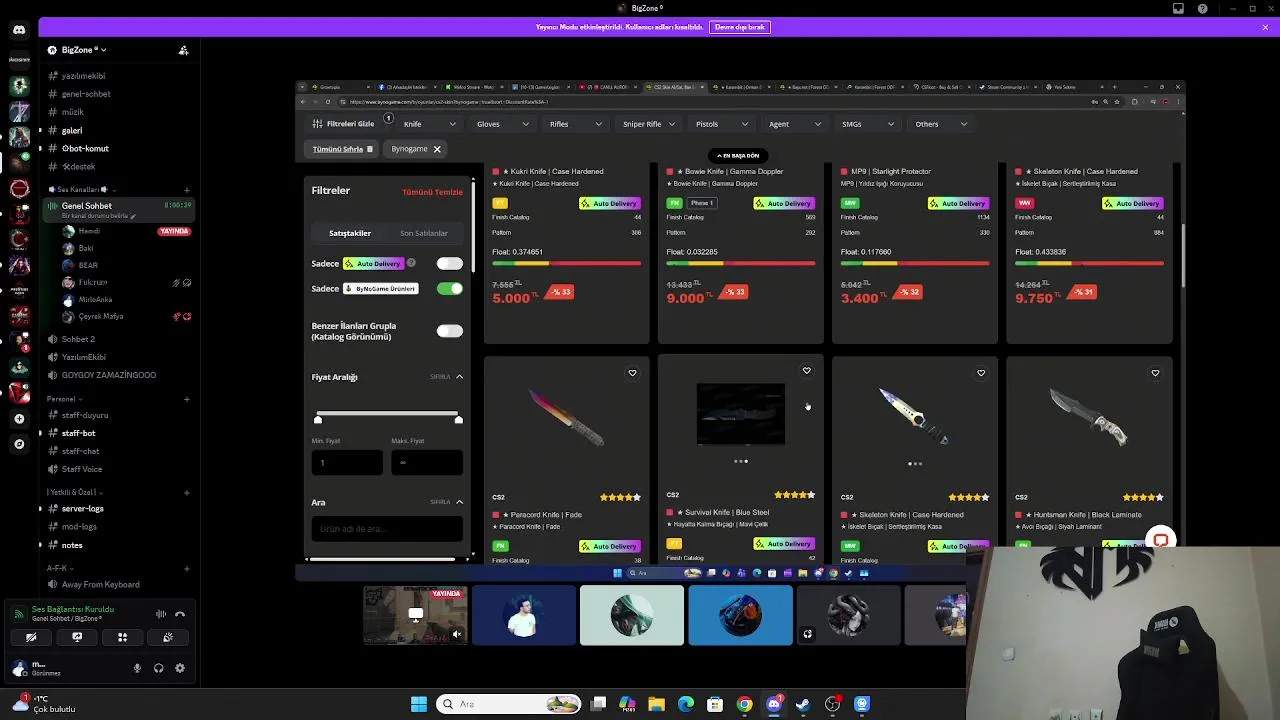
Task: Open the server-logs channel
Action: point(83,509)
